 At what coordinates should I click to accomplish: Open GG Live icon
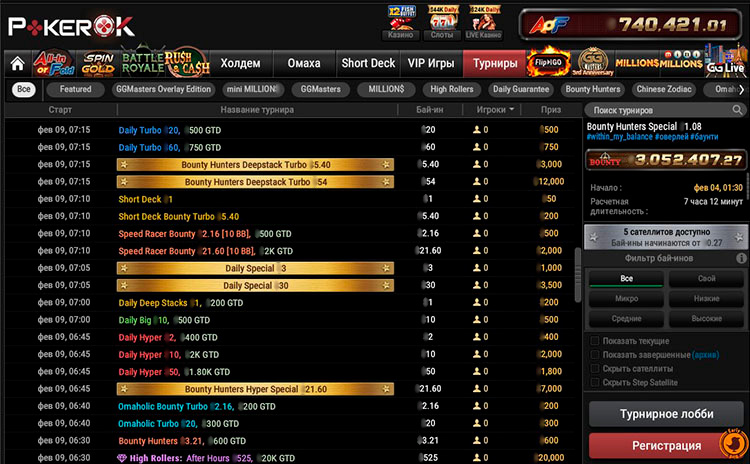(725, 63)
